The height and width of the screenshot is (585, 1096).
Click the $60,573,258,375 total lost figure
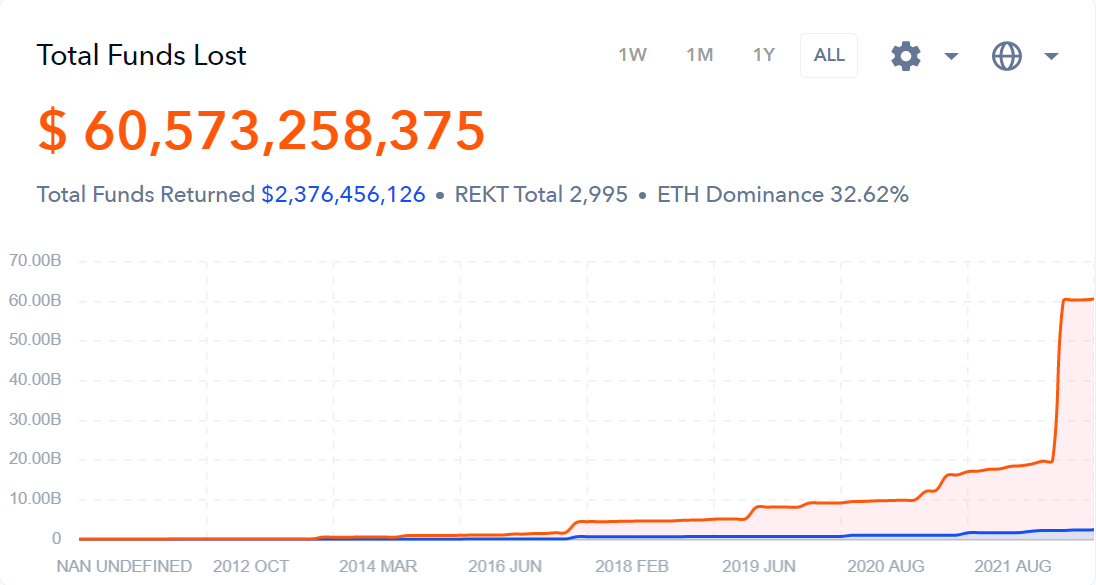[x=261, y=131]
